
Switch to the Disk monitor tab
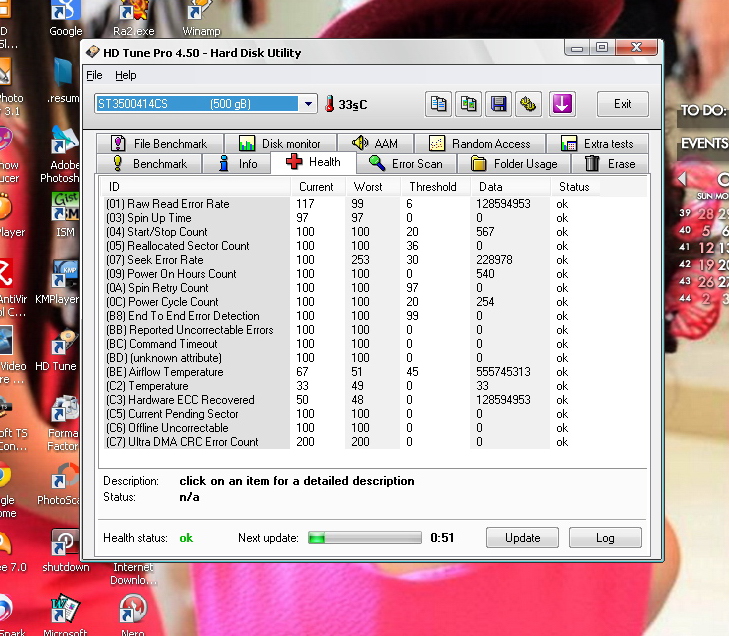[x=280, y=144]
